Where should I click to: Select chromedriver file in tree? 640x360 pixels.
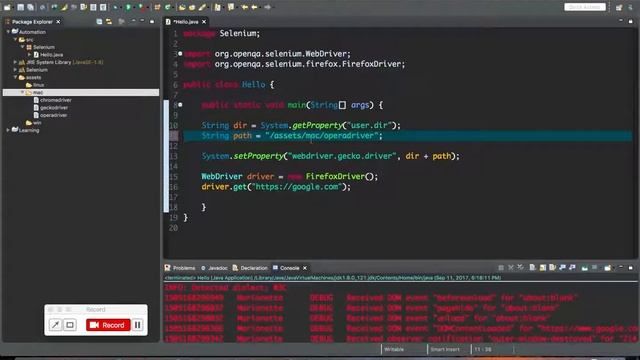(x=56, y=100)
